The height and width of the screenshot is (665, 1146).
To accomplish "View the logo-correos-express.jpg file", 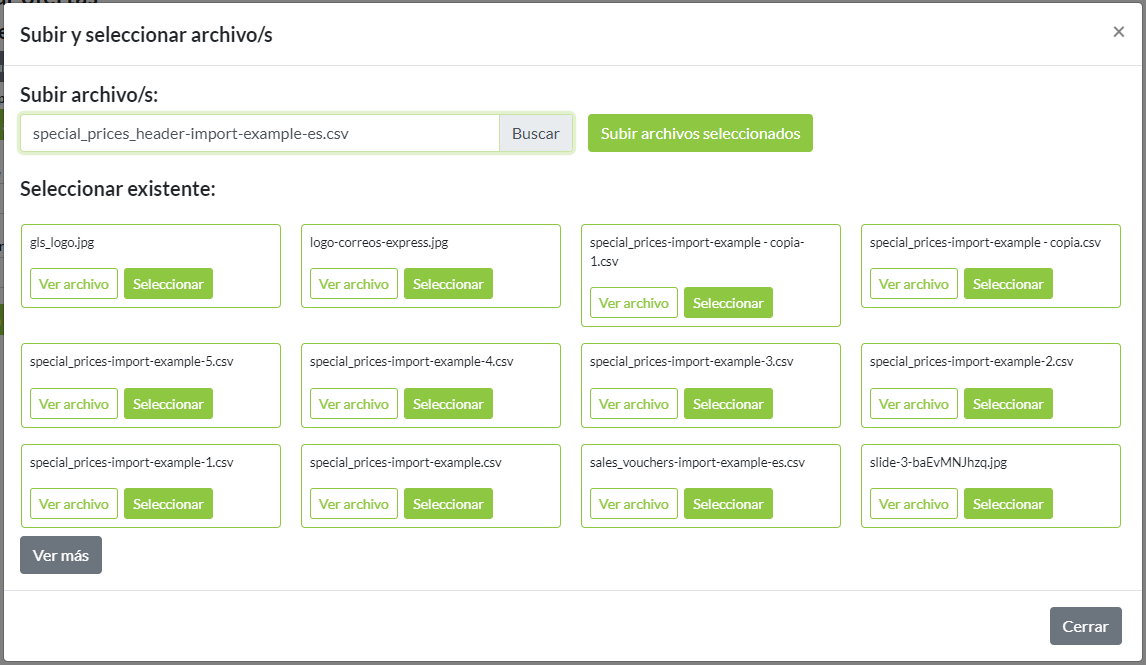I will point(354,284).
